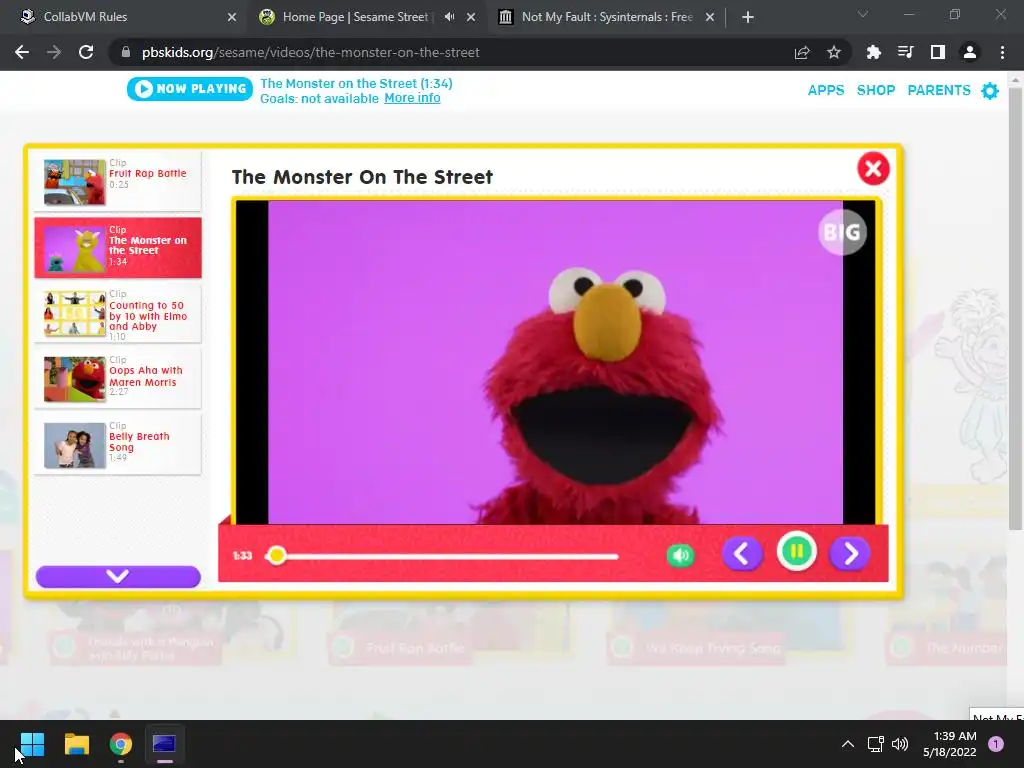Click the video progress slider handle
This screenshot has width=1024, height=768.
pyautogui.click(x=276, y=556)
